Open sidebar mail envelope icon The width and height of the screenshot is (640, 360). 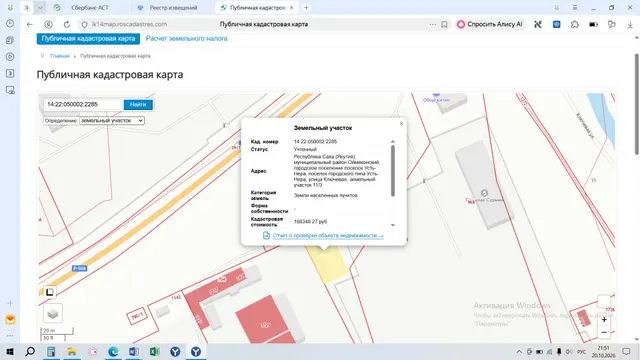point(10,320)
